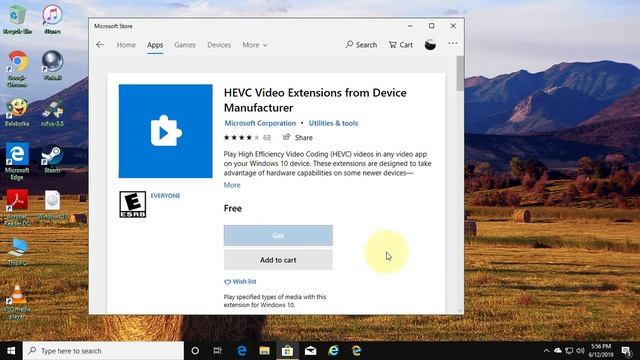This screenshot has width=640, height=360.
Task: Expand the More dropdown in Store navigation
Action: [255, 45]
